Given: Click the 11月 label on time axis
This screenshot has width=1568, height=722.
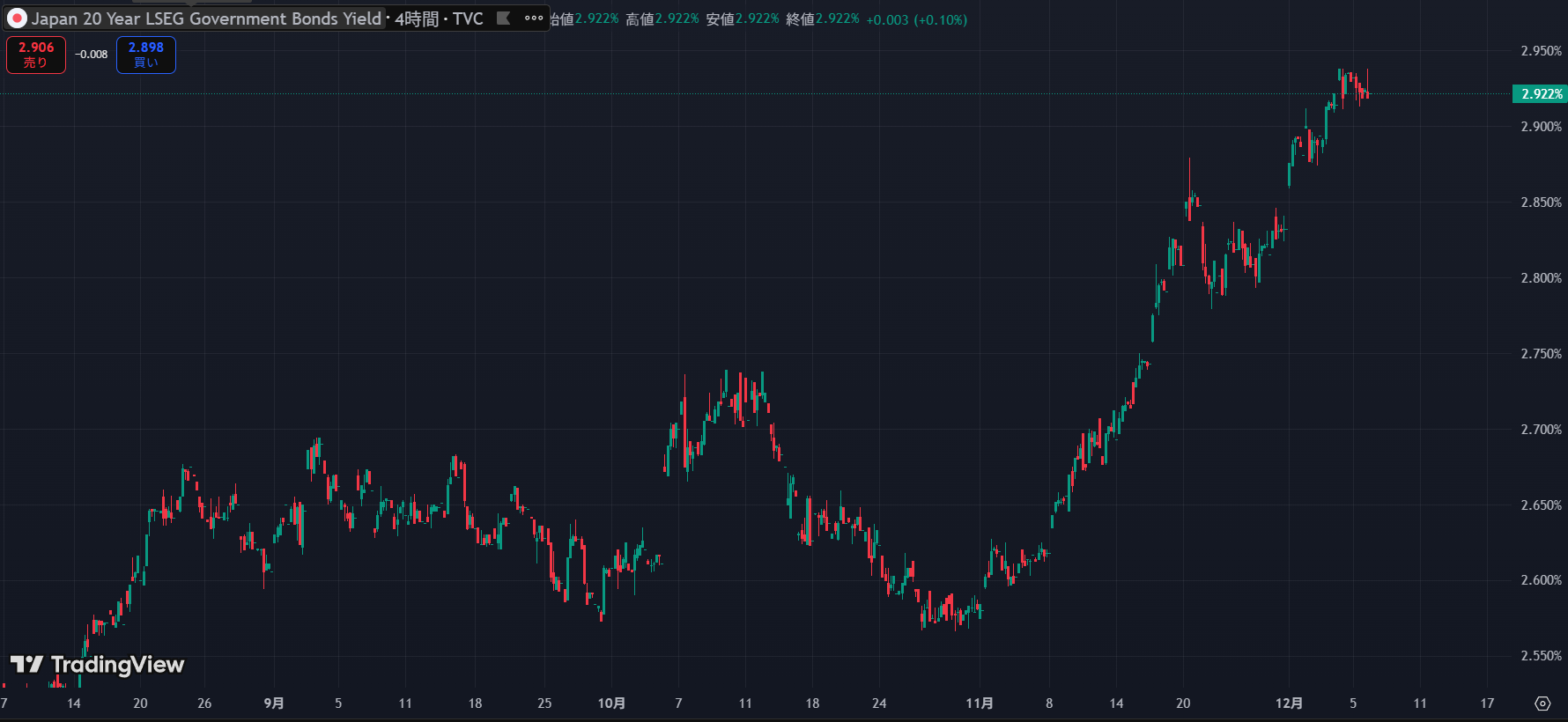Looking at the screenshot, I should [x=979, y=703].
